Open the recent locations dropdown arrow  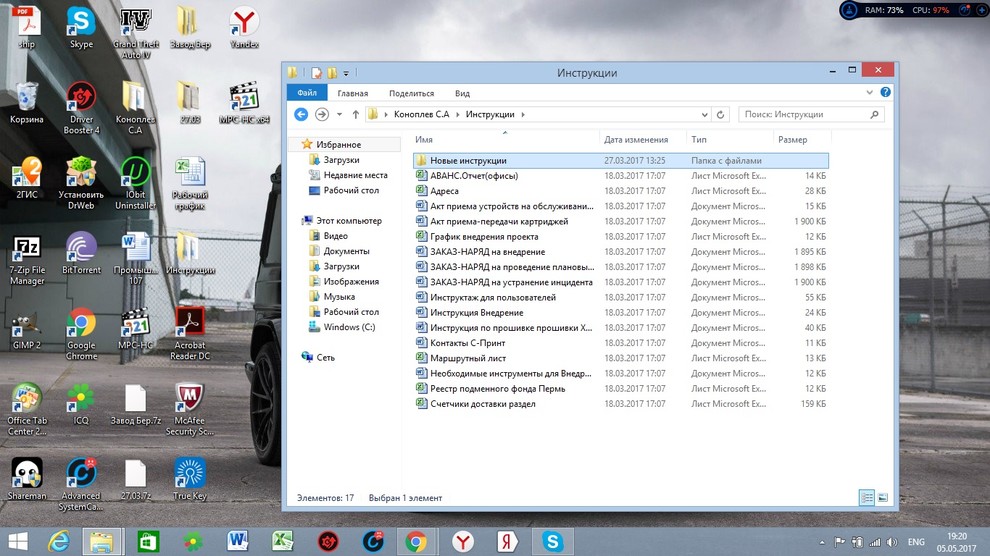[340, 115]
